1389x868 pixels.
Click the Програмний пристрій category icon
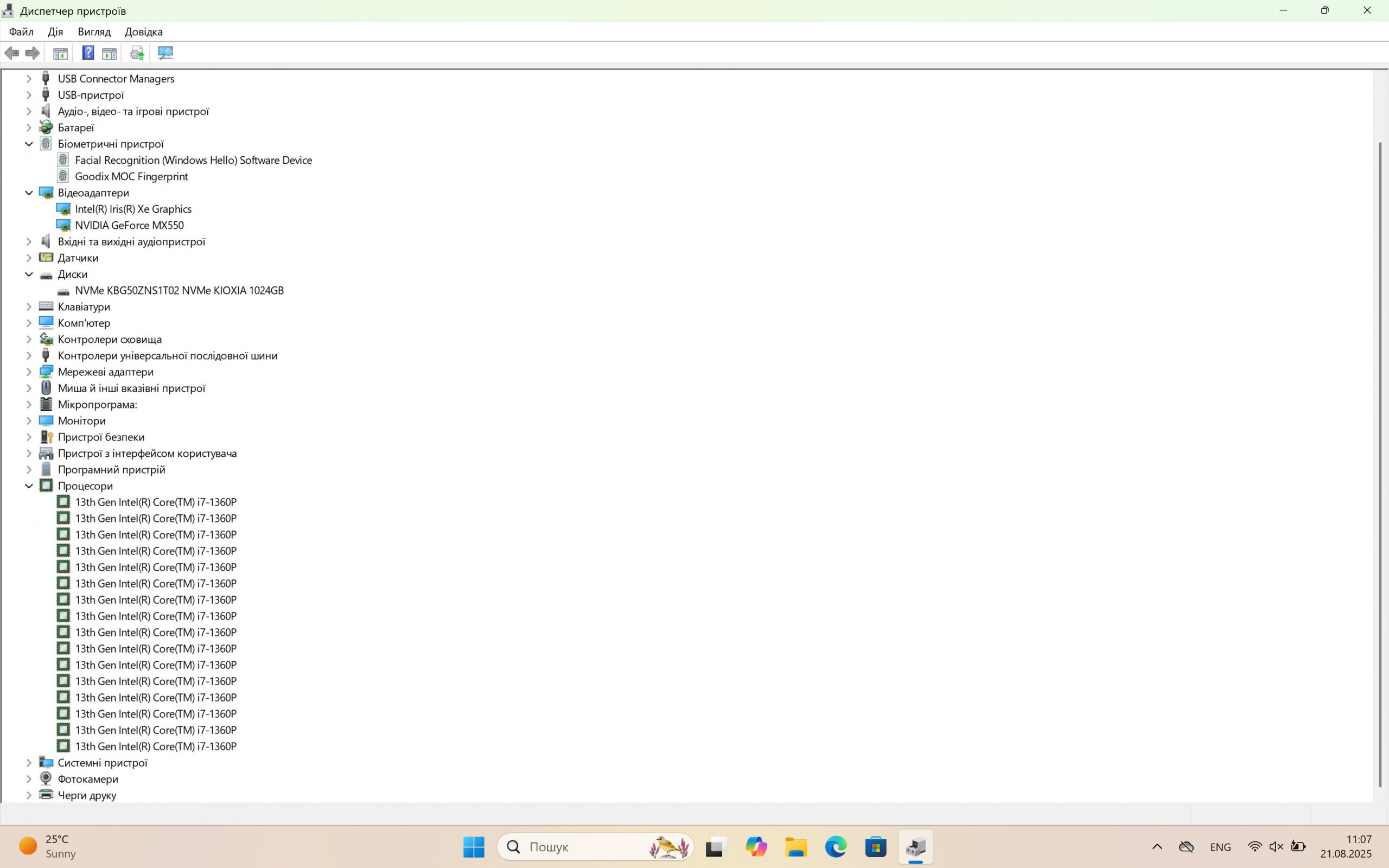(46, 469)
